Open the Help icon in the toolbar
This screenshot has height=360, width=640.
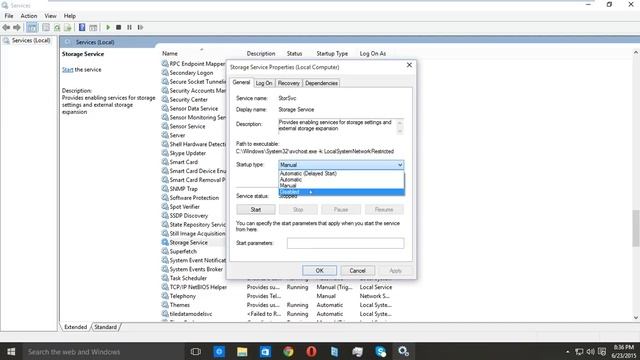[82, 27]
